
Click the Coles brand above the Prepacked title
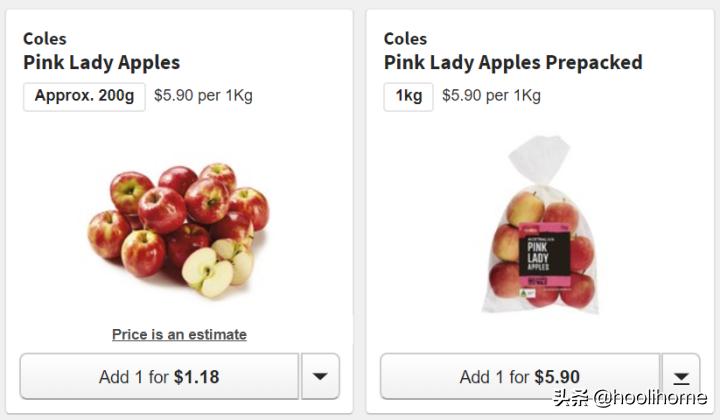pyautogui.click(x=405, y=39)
